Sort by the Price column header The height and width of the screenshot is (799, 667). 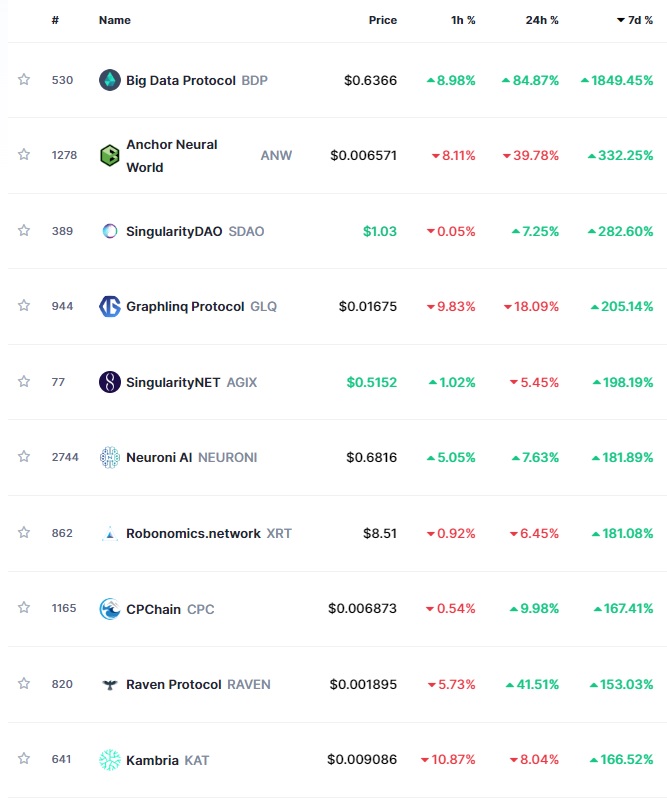tap(383, 20)
